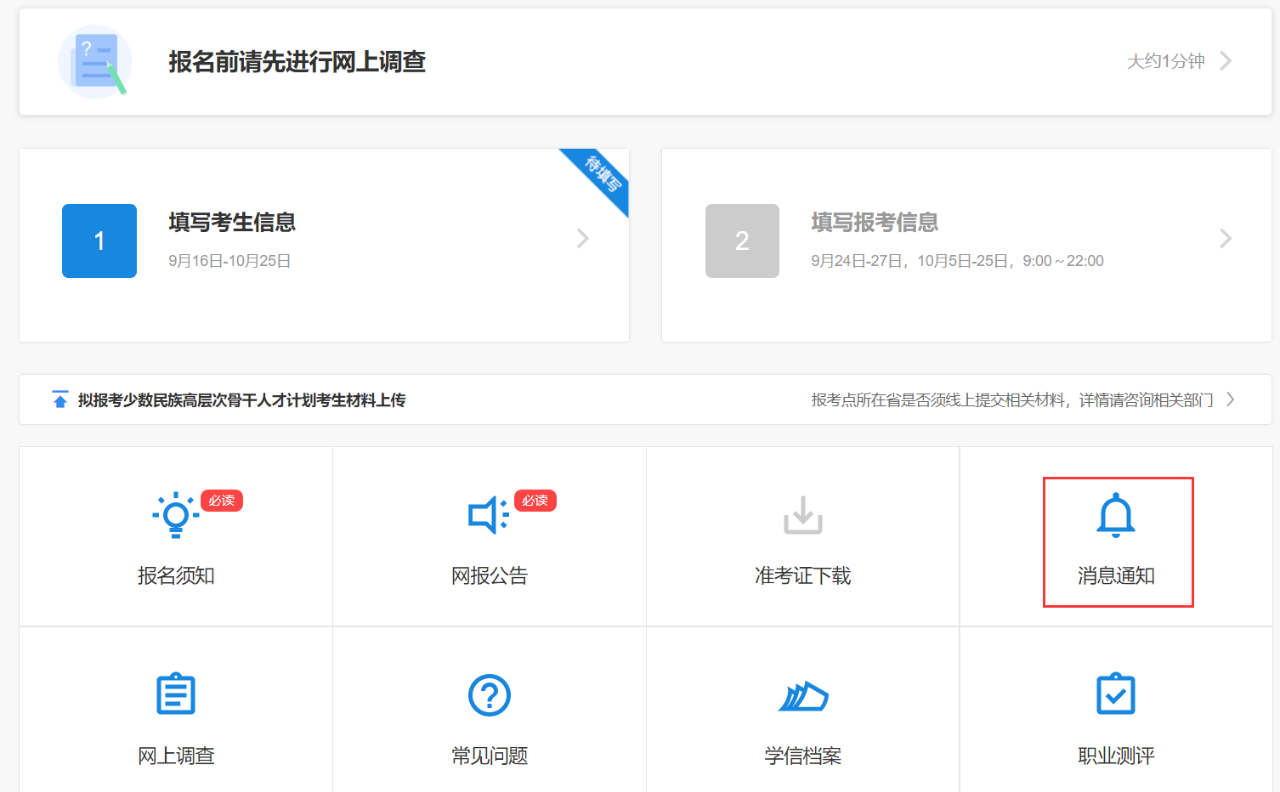The image size is (1280, 792).
Task: Click 必读 badge on 报名须知
Action: tap(221, 500)
